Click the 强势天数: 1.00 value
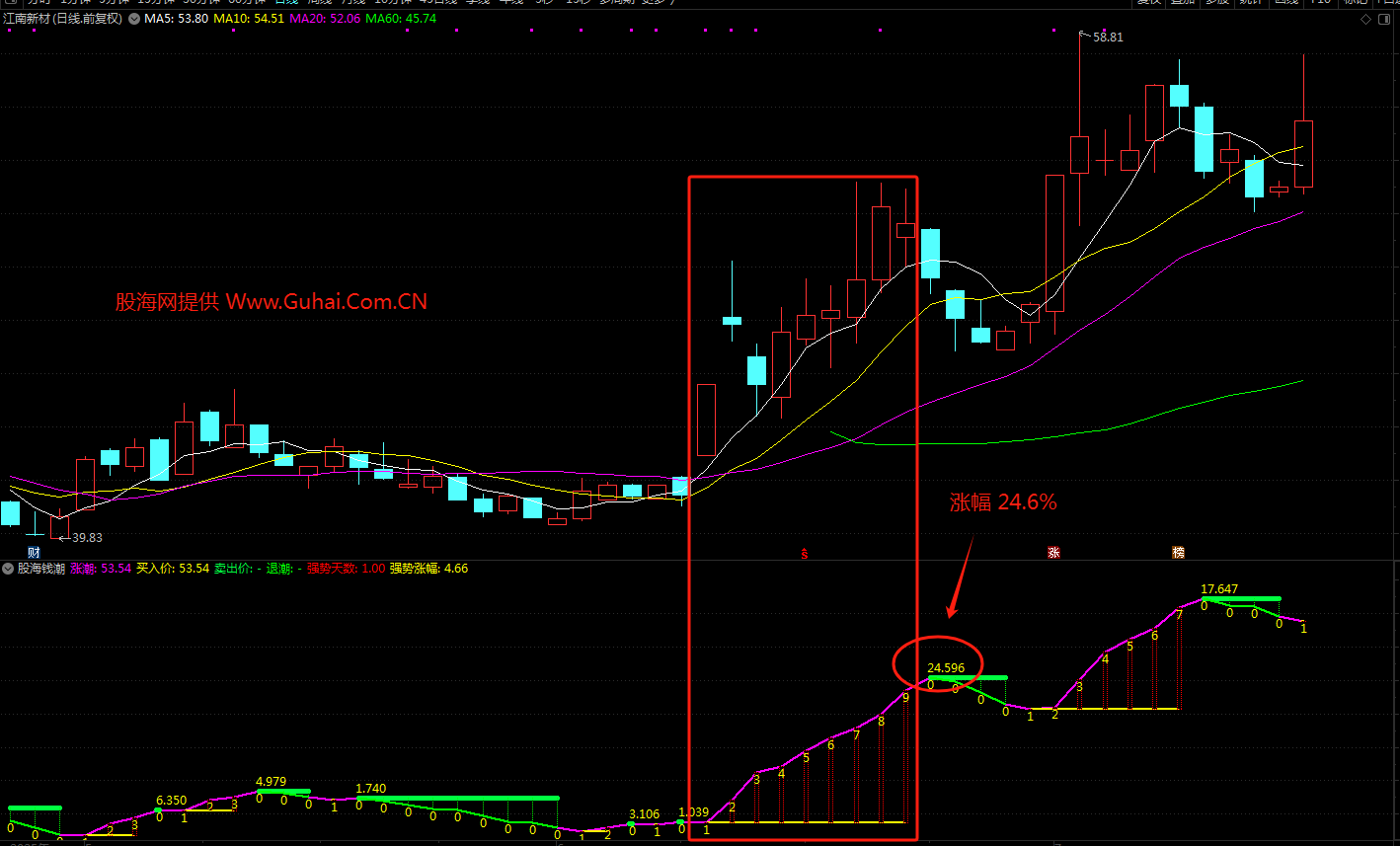 [347, 569]
